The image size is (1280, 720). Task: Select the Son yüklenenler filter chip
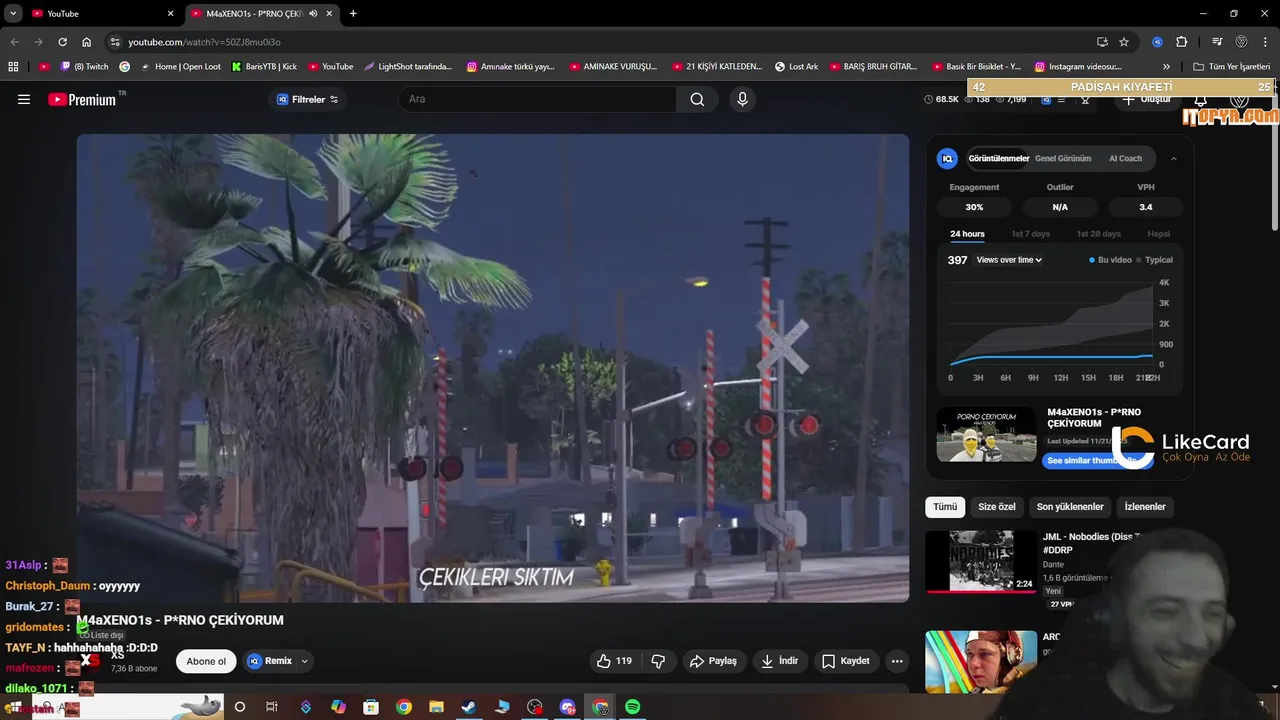coord(1070,507)
